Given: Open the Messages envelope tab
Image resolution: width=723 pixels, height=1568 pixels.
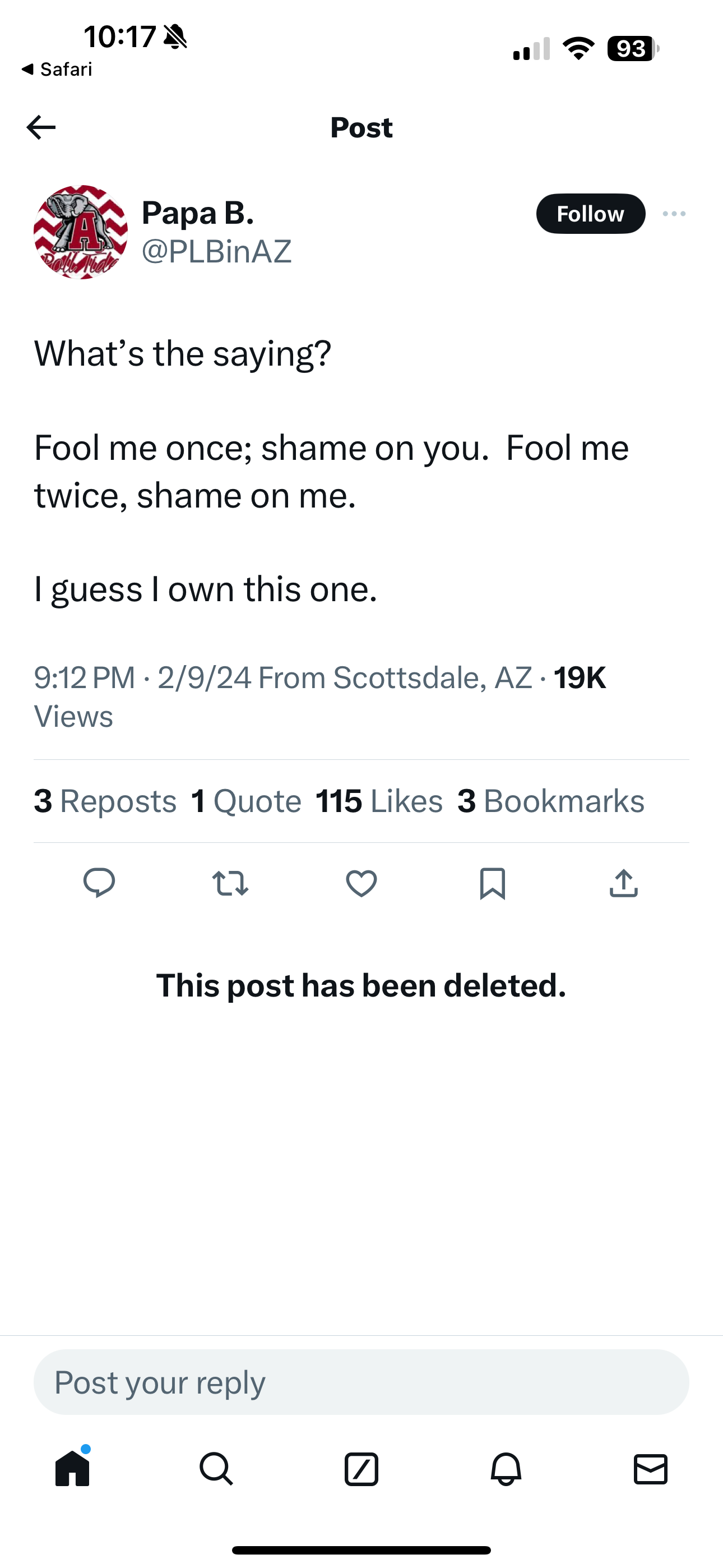Looking at the screenshot, I should (x=651, y=1469).
